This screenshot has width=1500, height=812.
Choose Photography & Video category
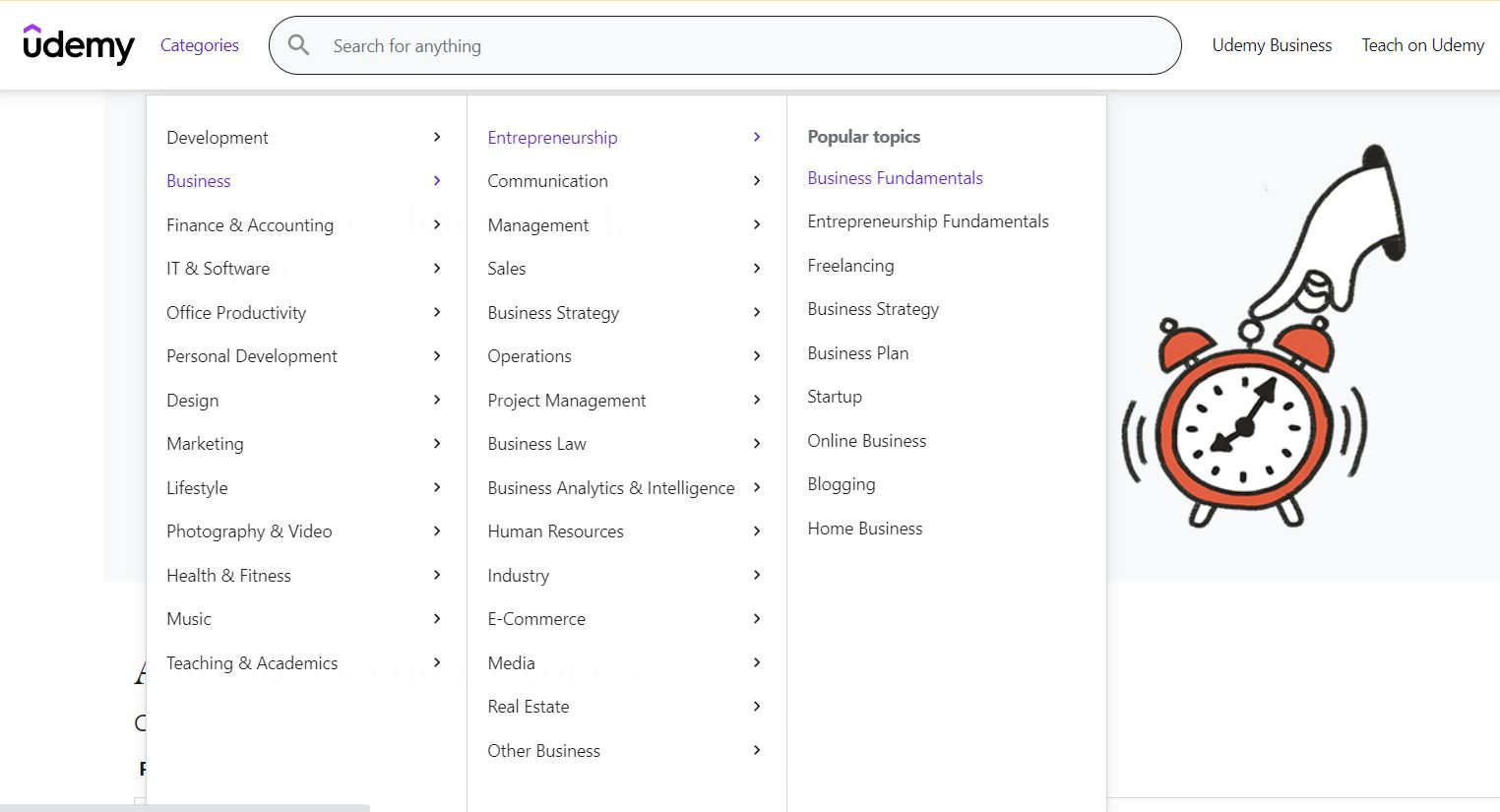click(x=249, y=531)
